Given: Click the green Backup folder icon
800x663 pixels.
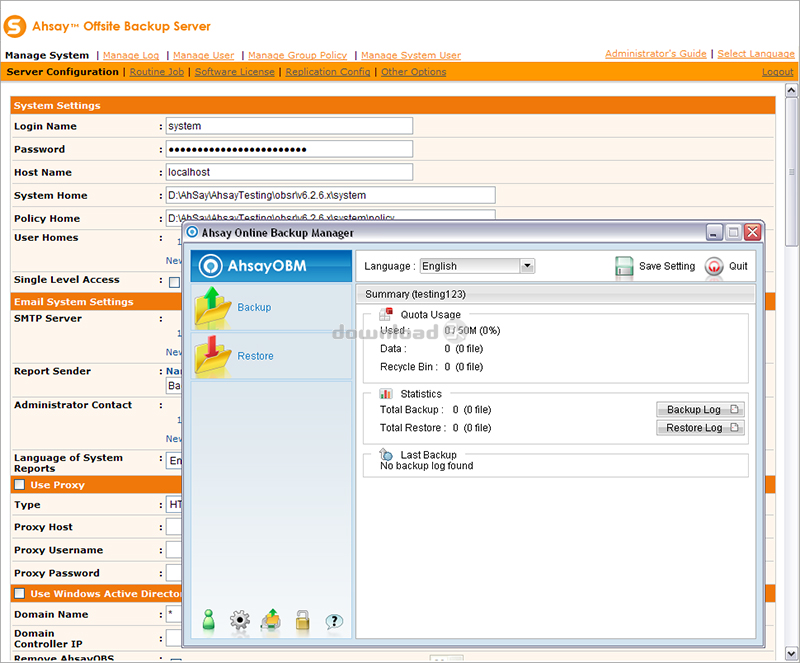Looking at the screenshot, I should click(212, 307).
